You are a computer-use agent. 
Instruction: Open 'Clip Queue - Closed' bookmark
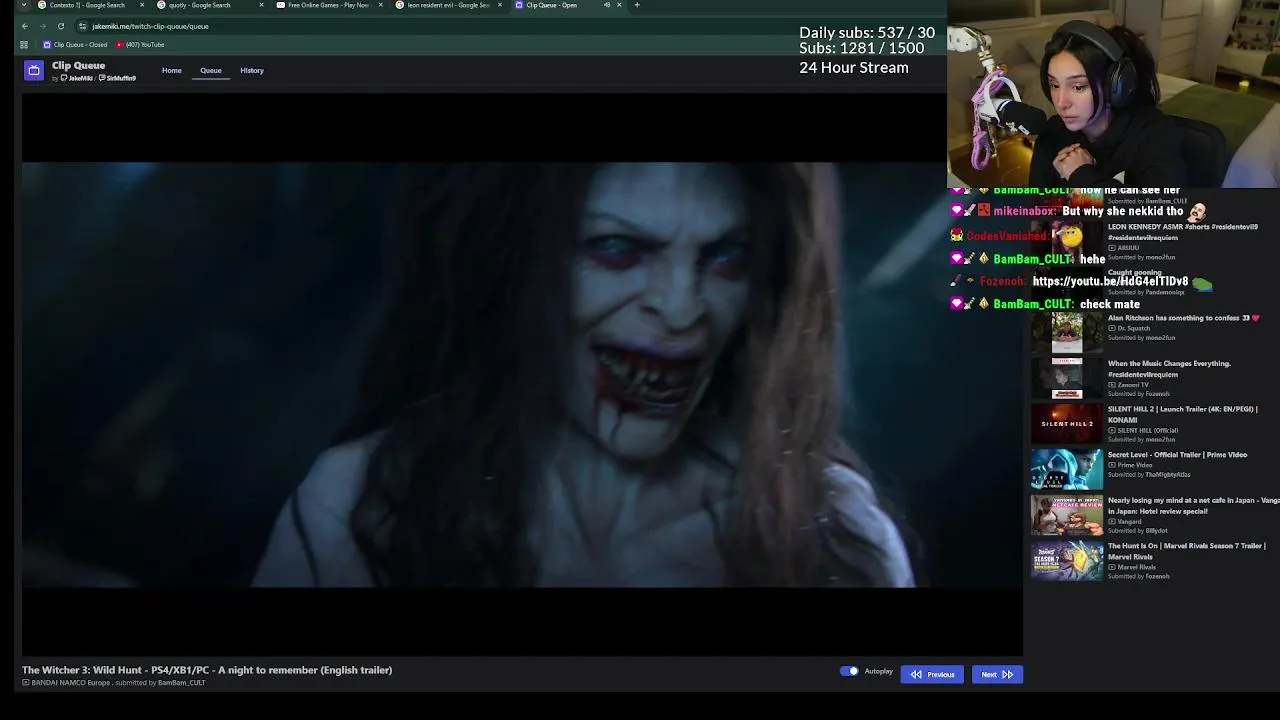point(75,45)
